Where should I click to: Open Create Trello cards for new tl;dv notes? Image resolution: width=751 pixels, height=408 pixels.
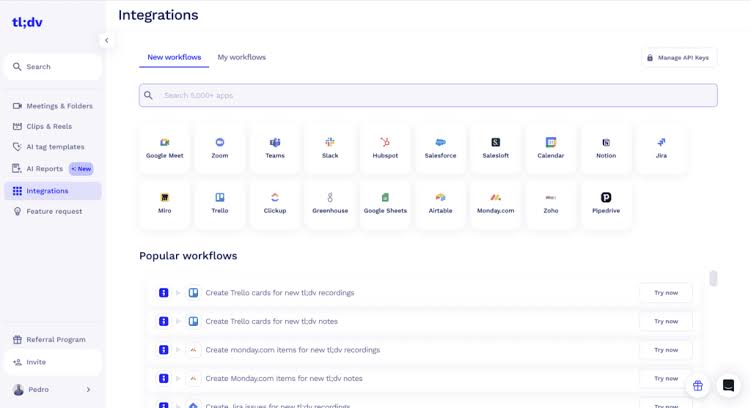[x=272, y=321]
